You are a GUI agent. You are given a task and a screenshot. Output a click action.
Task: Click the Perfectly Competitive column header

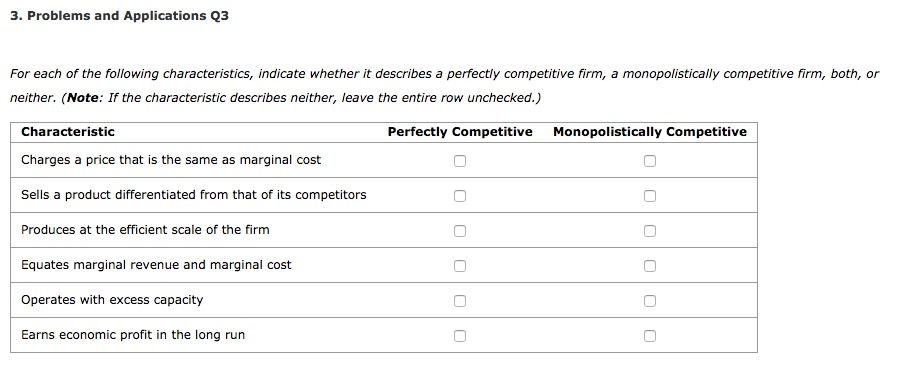click(460, 132)
